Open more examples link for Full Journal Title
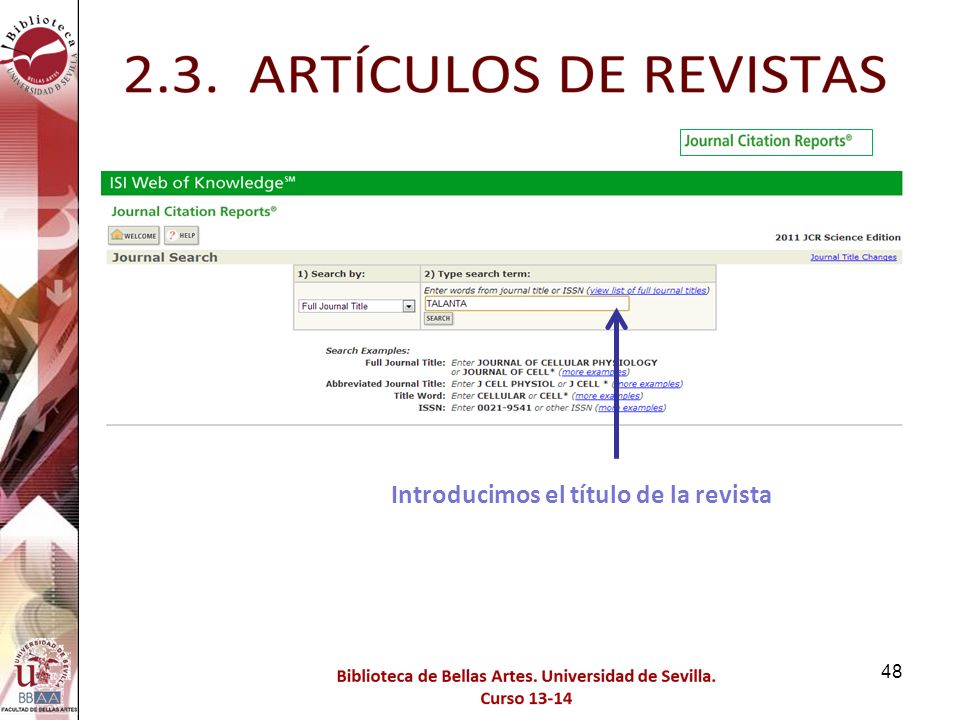The height and width of the screenshot is (720, 960). click(x=594, y=372)
